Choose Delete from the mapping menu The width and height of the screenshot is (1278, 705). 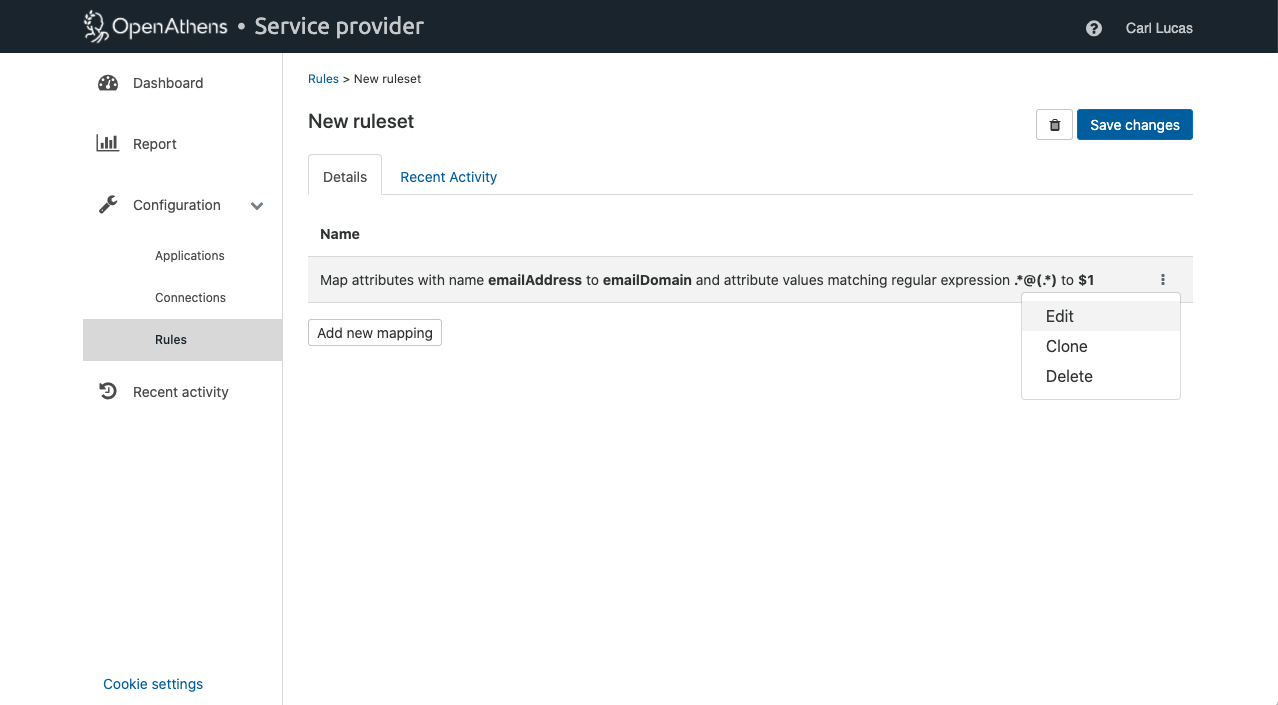coord(1068,376)
